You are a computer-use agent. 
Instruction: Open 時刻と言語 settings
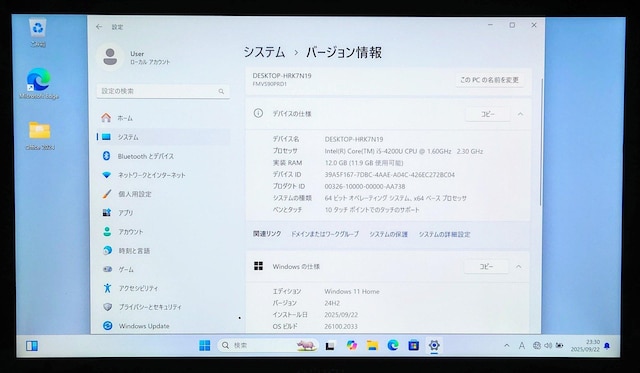click(164, 251)
